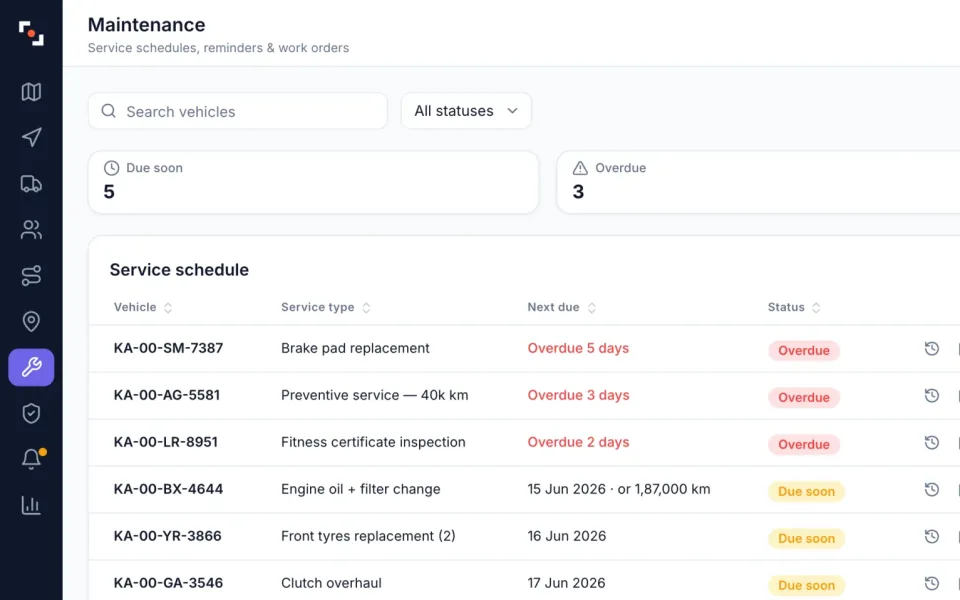Click Overdue badge for KA-00-SM-7387
This screenshot has width=960, height=600.
pyautogui.click(x=804, y=350)
